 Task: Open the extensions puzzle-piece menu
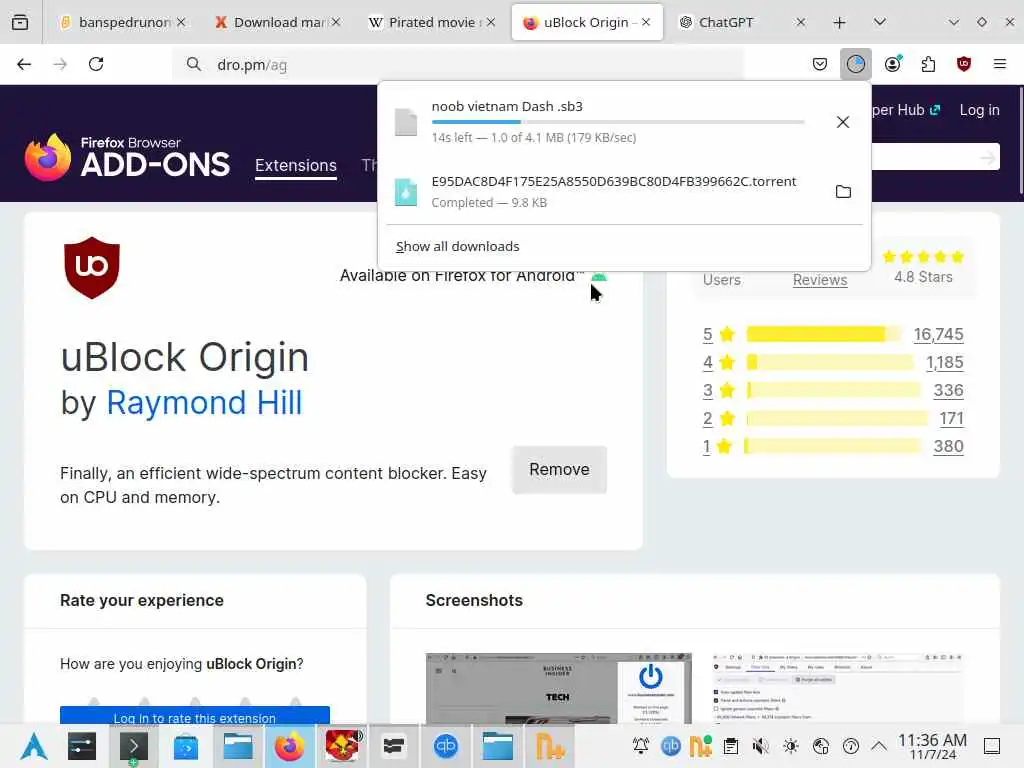pos(928,64)
